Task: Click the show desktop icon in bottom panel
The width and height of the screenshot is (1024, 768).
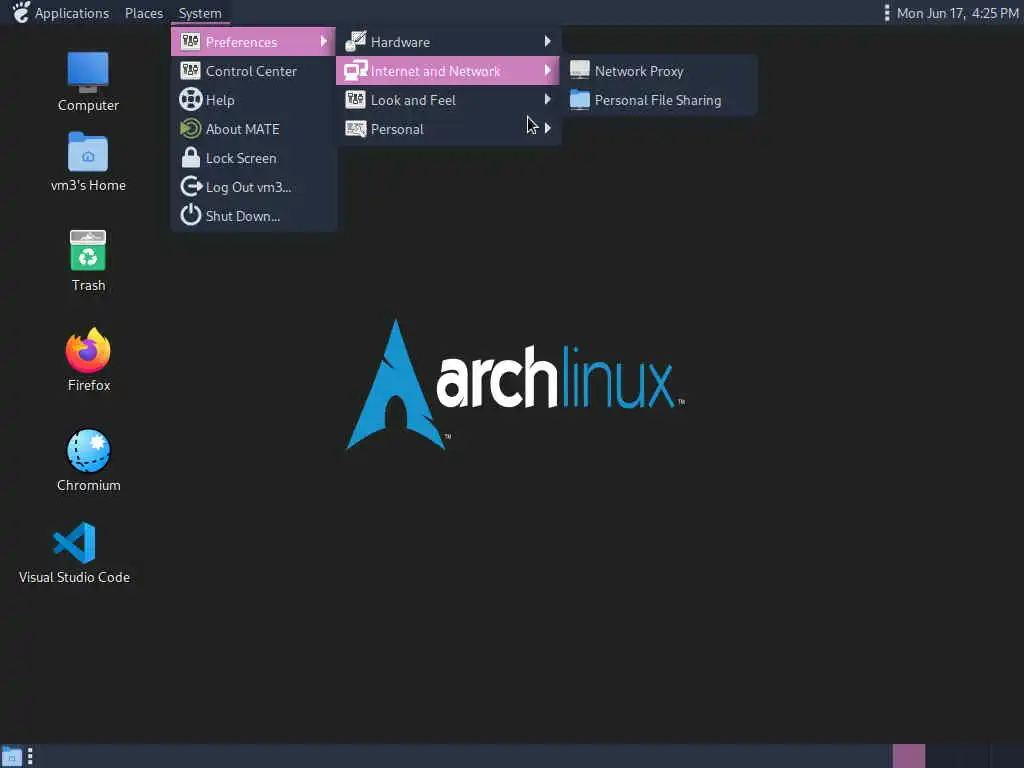Action: click(12, 756)
